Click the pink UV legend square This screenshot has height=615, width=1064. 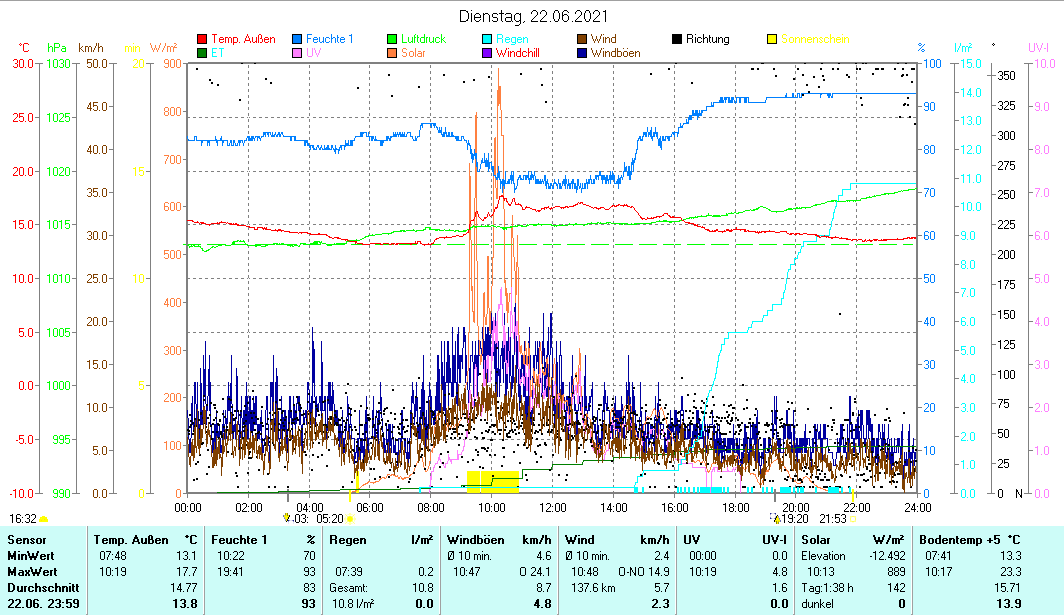(x=298, y=53)
